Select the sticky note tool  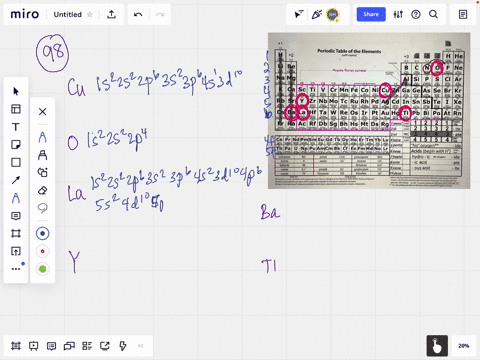tap(16, 145)
